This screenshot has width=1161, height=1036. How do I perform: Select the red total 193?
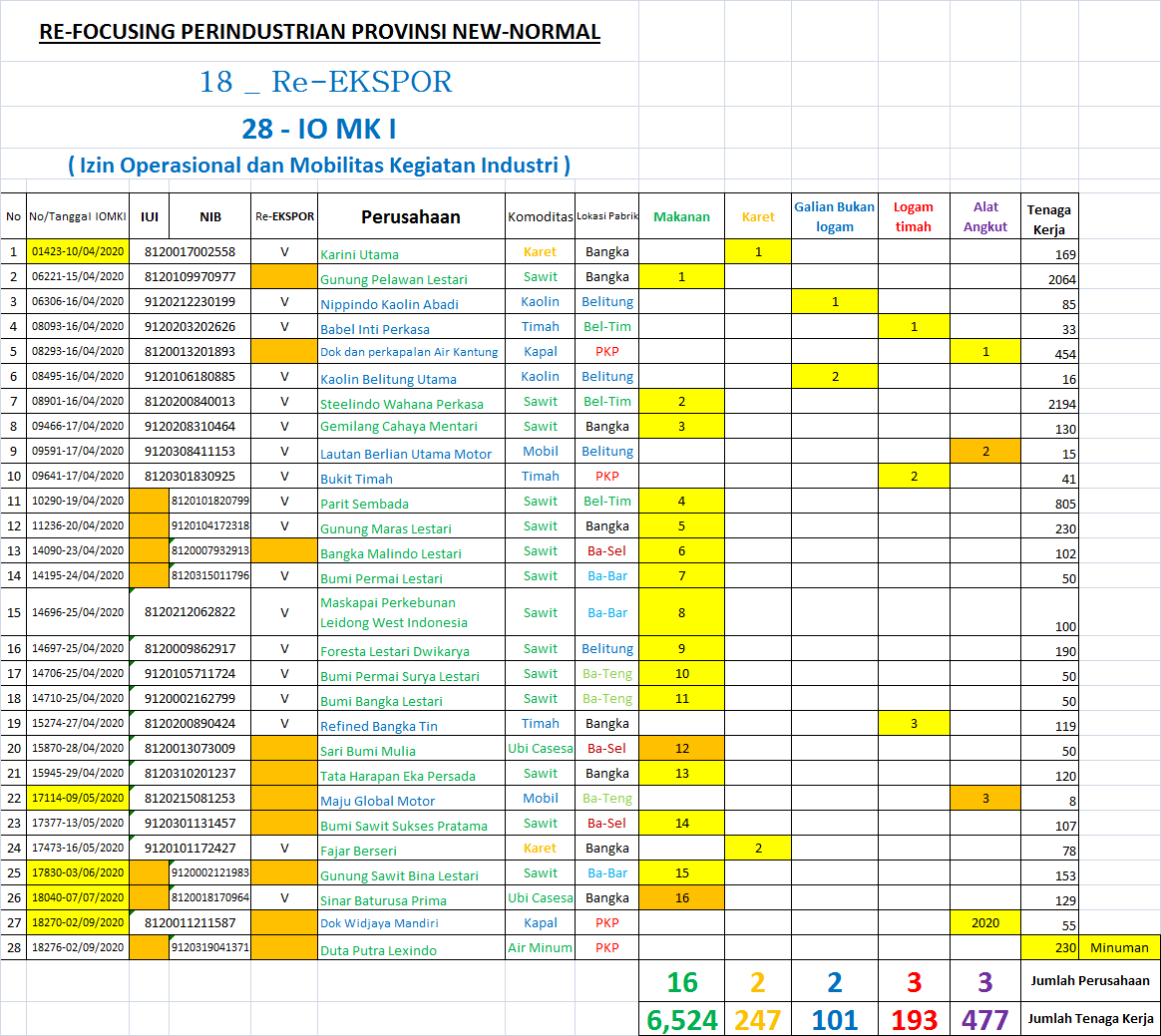[x=914, y=1020]
